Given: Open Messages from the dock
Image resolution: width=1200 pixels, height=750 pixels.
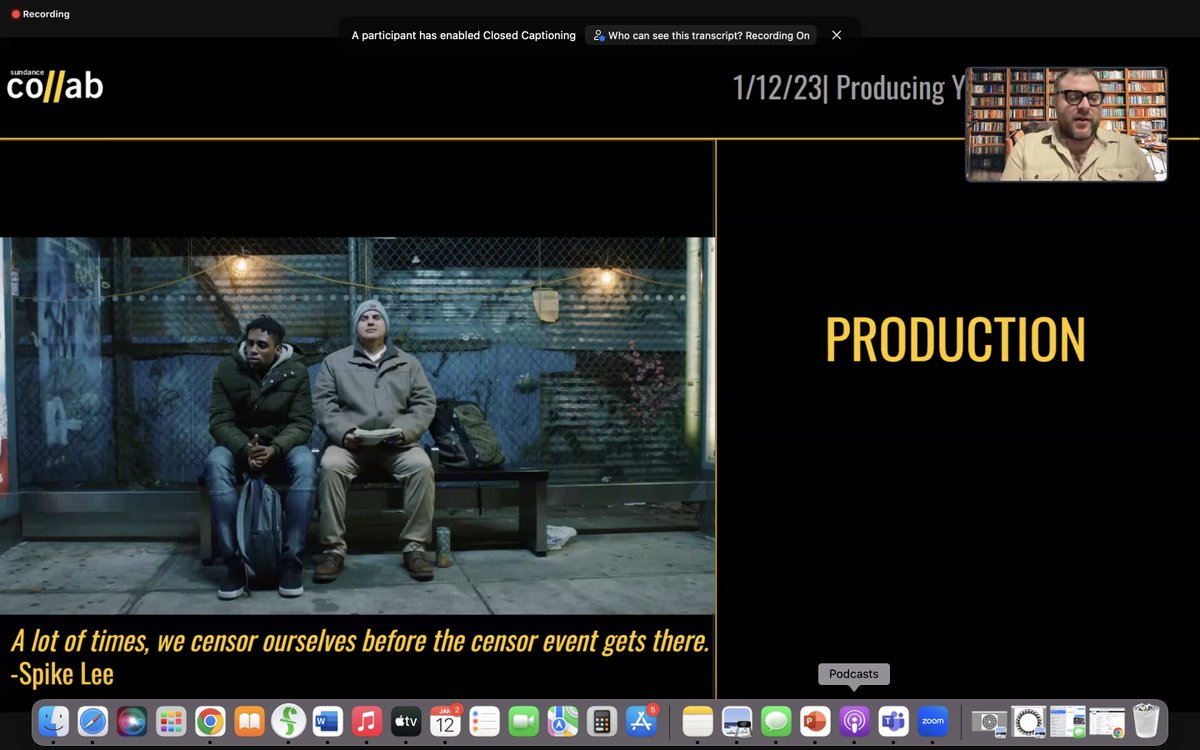Looking at the screenshot, I should 776,721.
